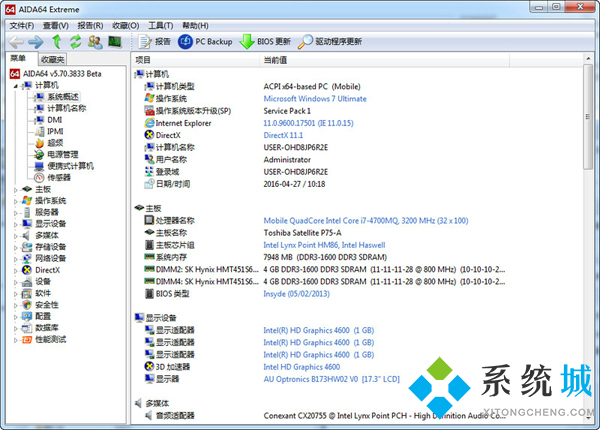600x430 pixels.
Task: Select the AIDA64 v5.70.3833 Beta root node
Action: (56, 73)
